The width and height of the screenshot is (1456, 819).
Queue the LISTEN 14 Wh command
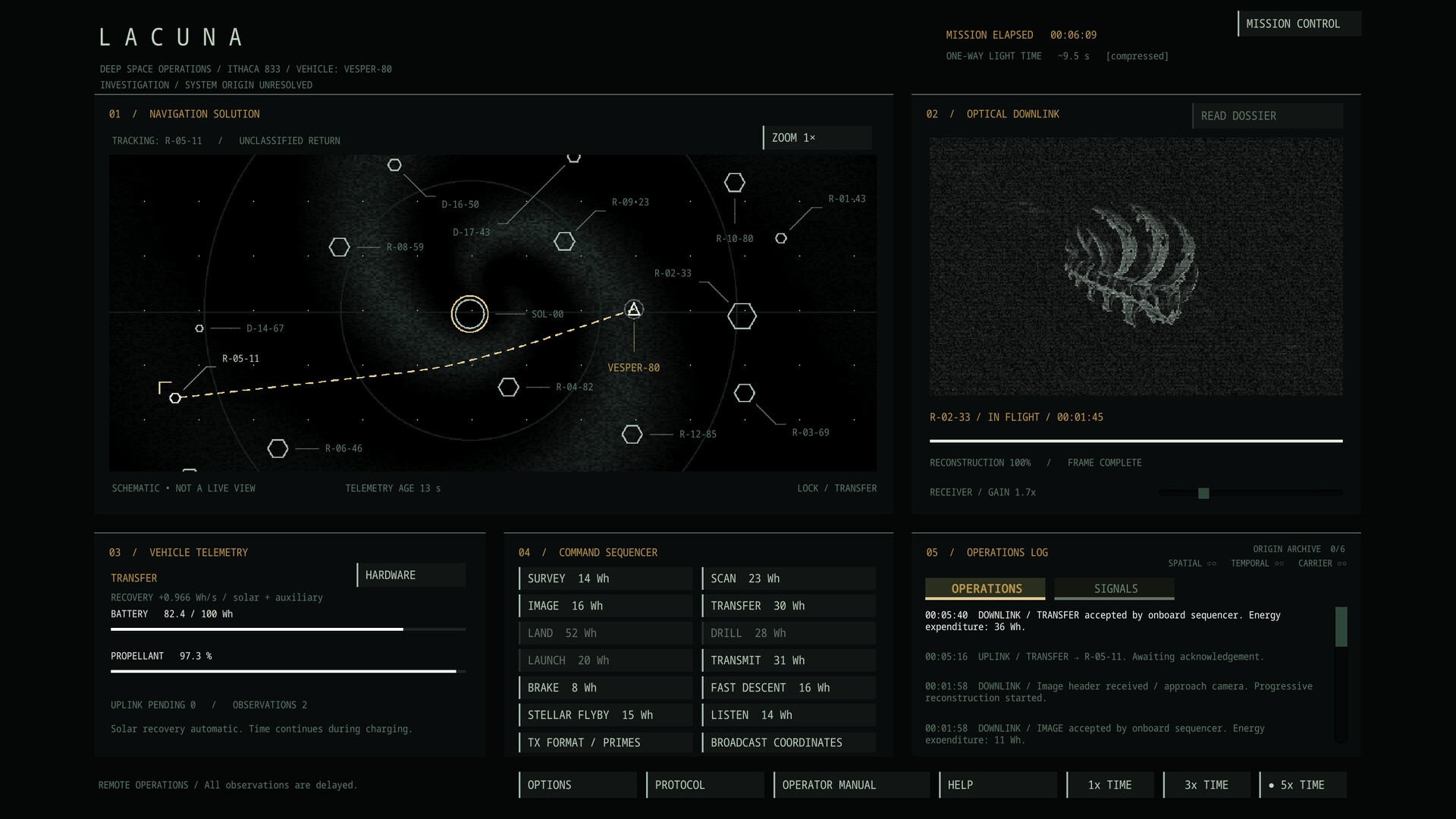(x=789, y=715)
